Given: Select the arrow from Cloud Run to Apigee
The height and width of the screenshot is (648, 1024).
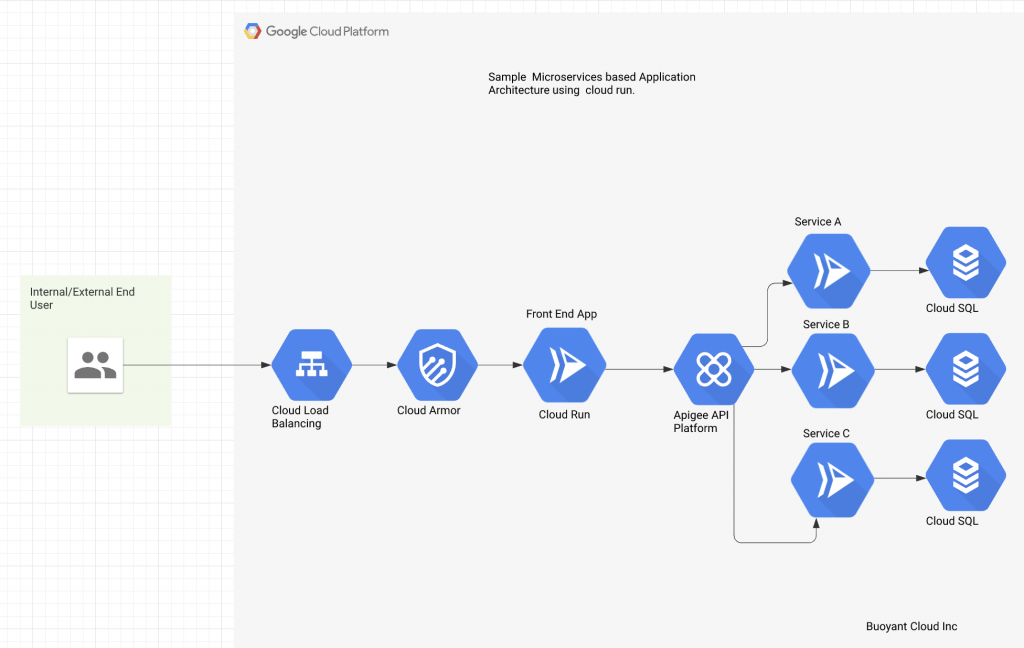Looking at the screenshot, I should 639,369.
